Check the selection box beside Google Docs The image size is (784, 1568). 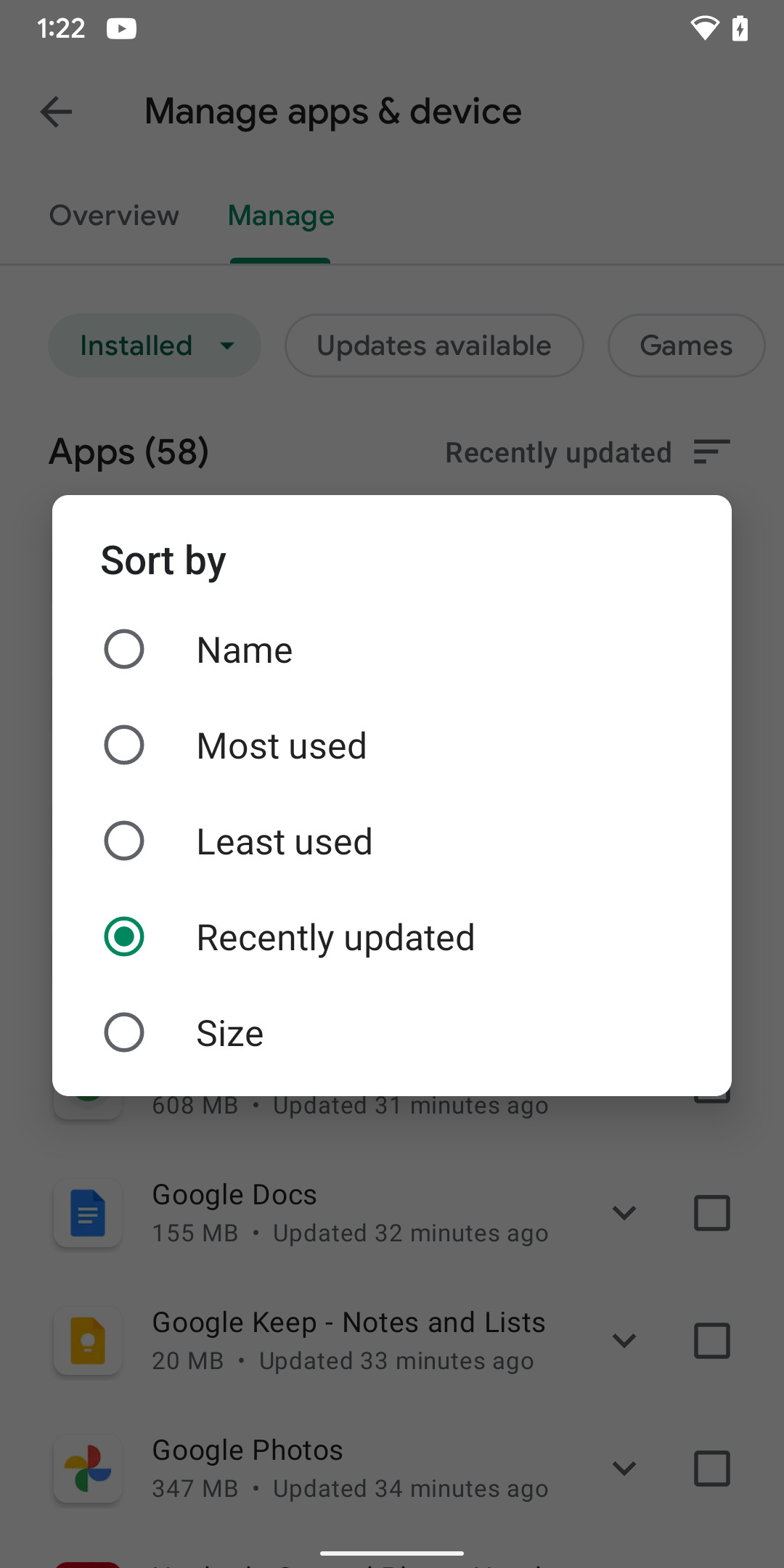(711, 1213)
